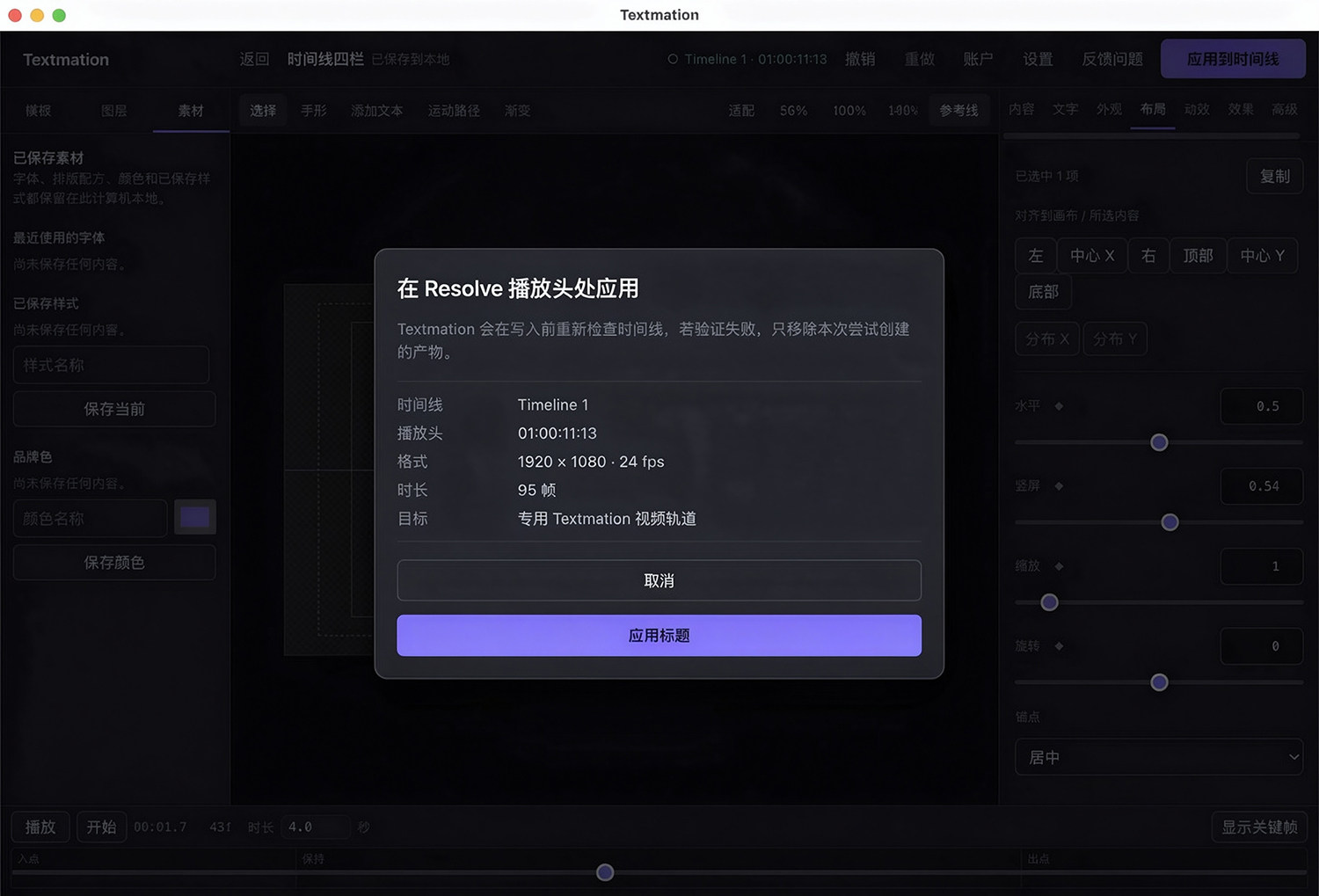Click the 复制 duplicate button
The width and height of the screenshot is (1319, 896).
coord(1275,176)
